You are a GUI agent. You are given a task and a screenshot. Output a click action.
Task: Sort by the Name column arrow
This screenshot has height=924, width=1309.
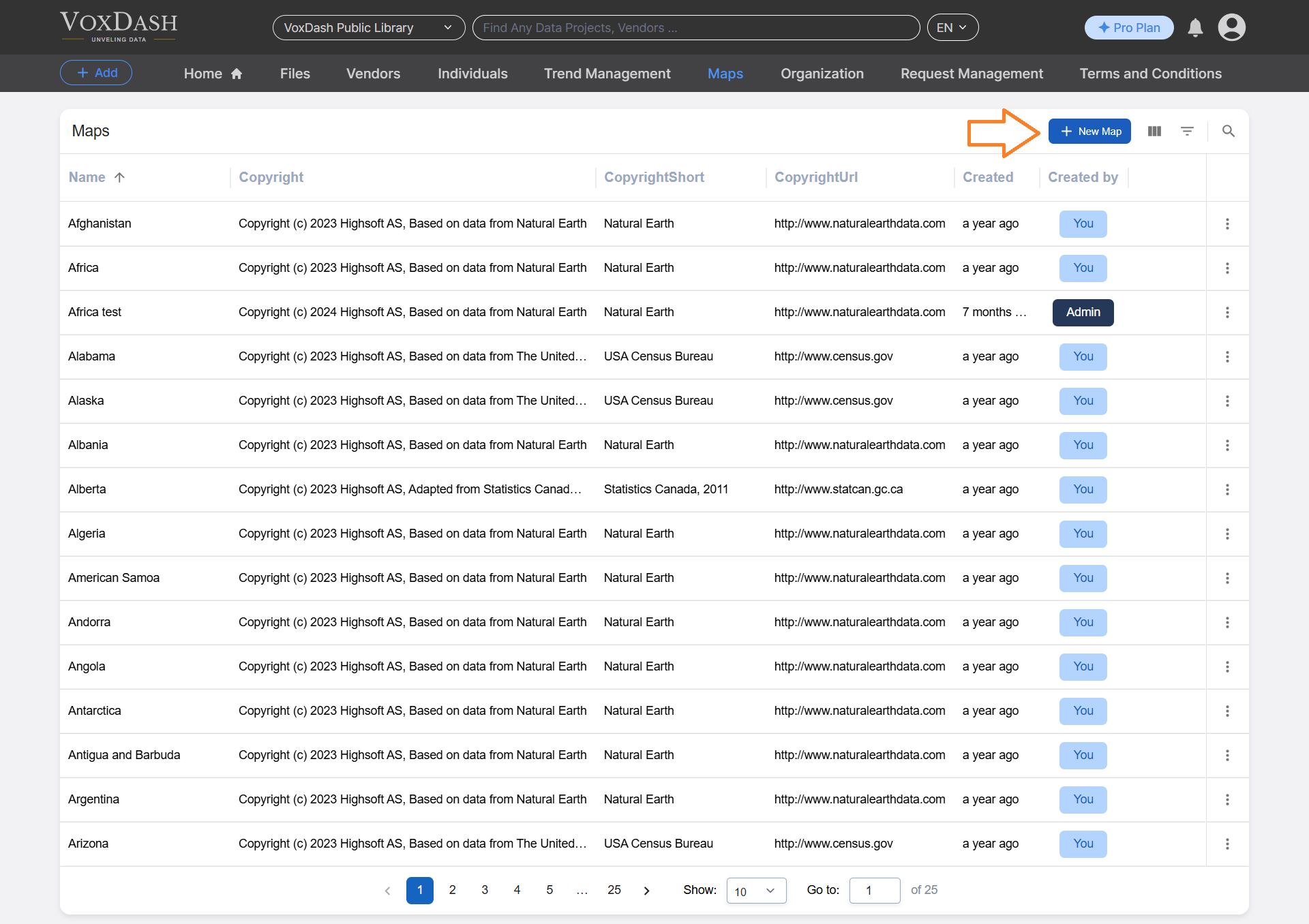[x=120, y=177]
